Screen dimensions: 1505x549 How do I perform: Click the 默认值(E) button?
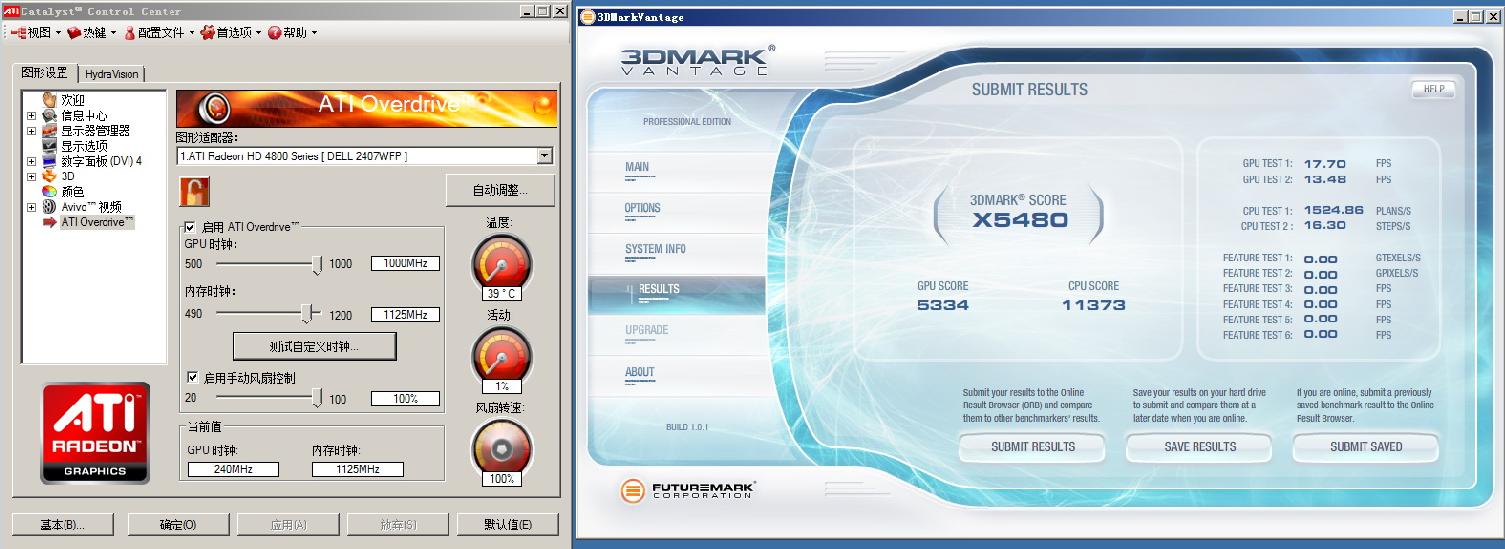tap(507, 525)
